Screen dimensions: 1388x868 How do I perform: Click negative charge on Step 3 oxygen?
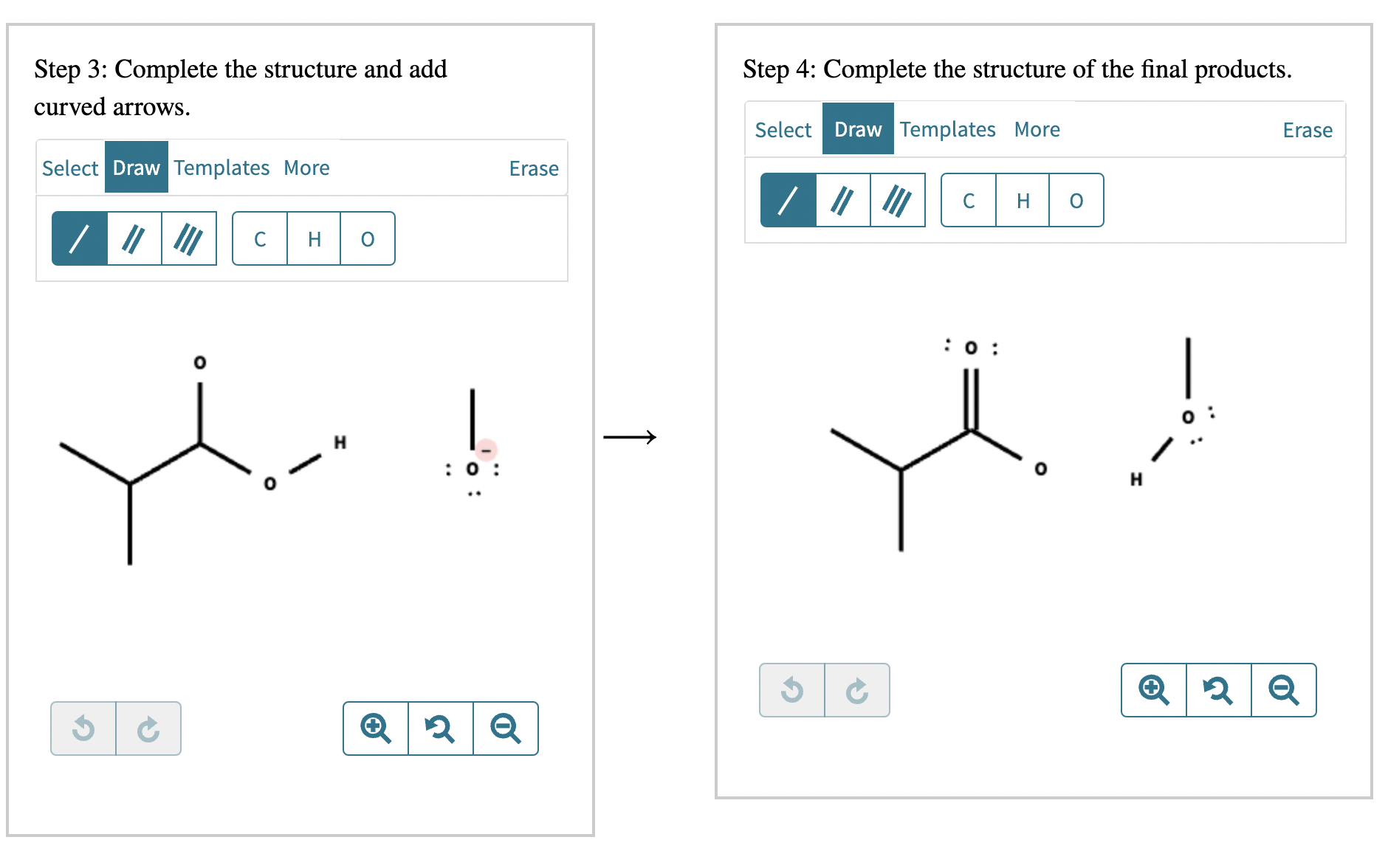click(486, 449)
